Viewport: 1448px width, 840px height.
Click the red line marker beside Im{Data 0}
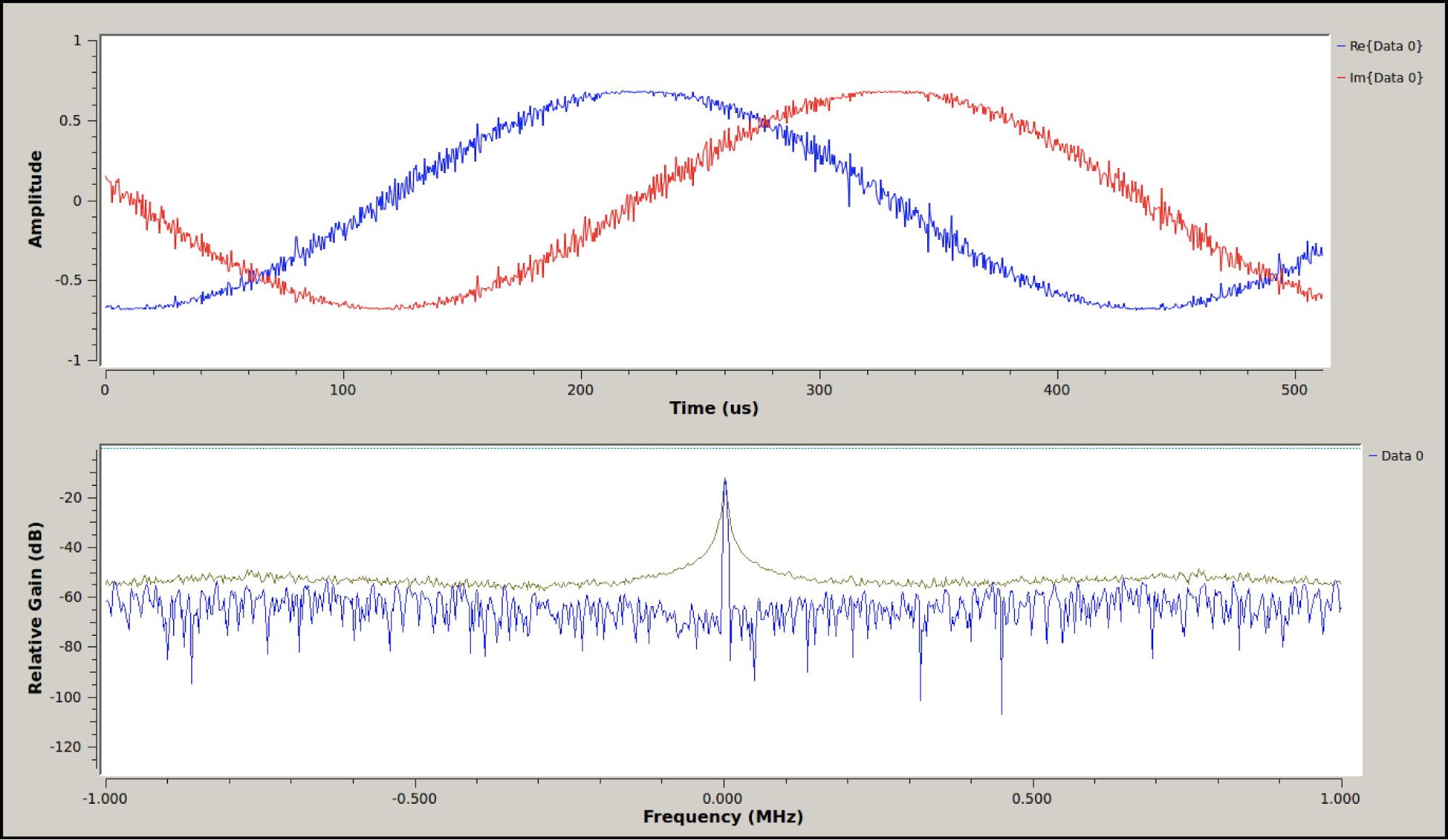click(1342, 78)
